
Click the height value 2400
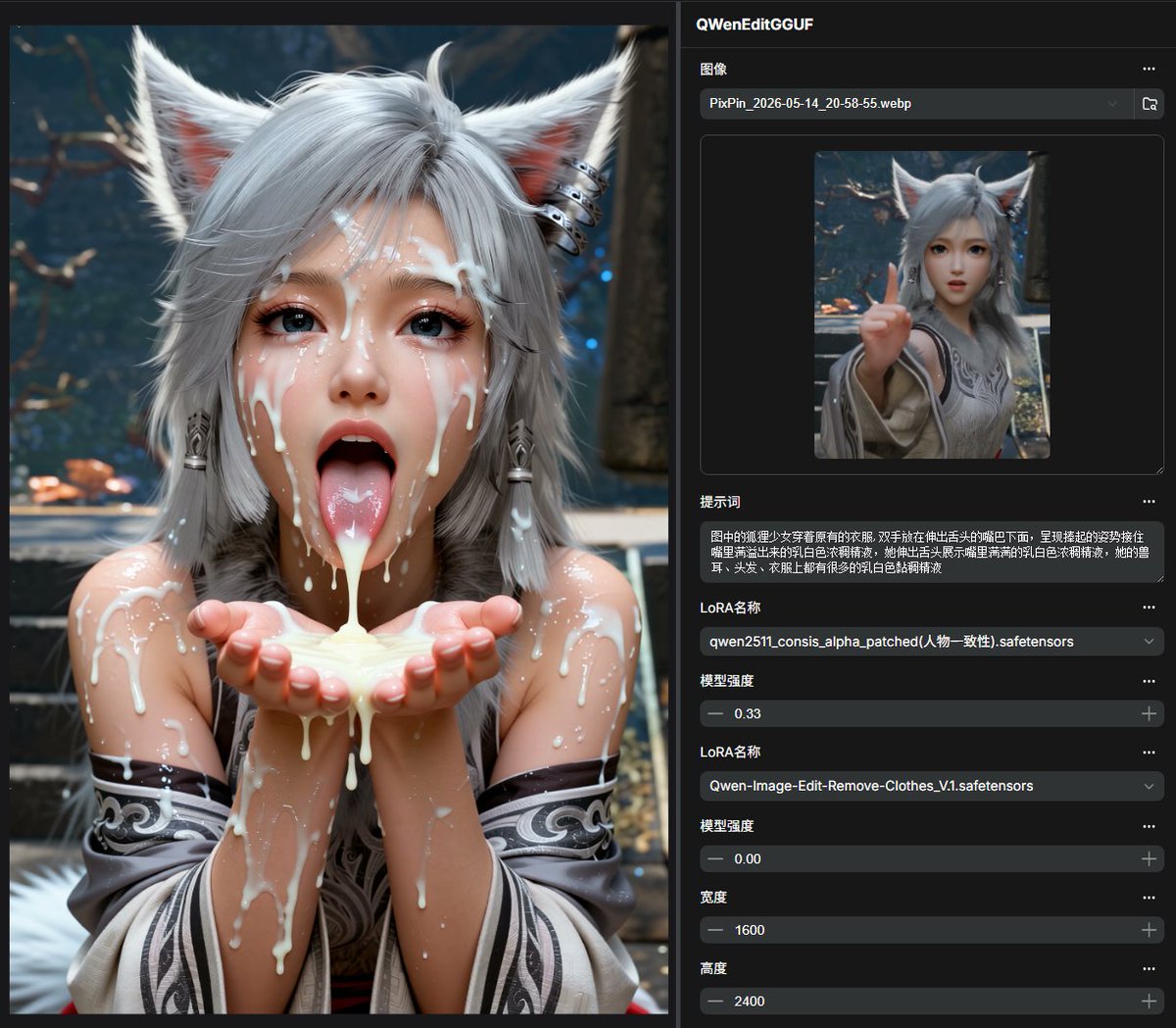(750, 1001)
